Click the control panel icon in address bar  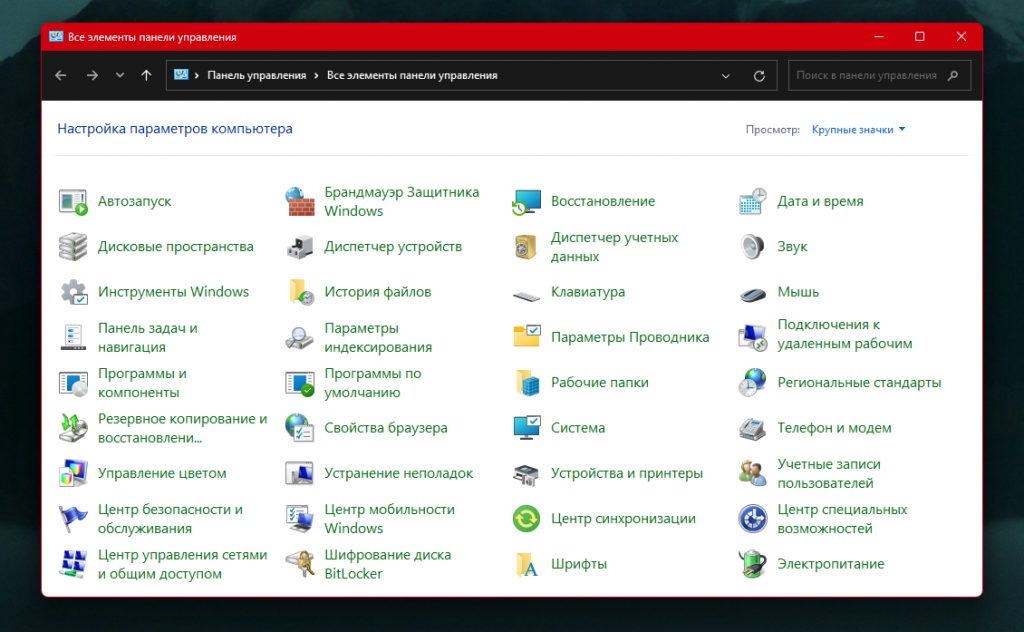[181, 75]
